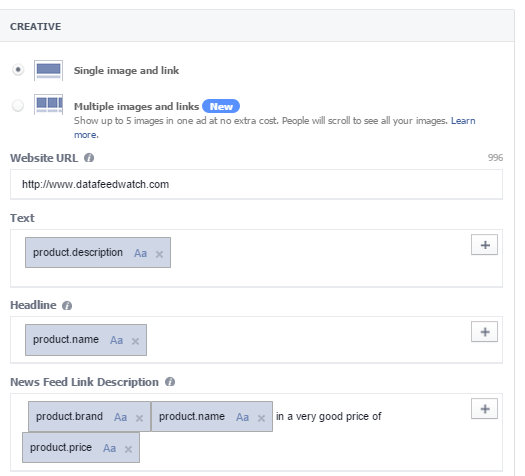Screen dimensions: 525x476
Task: Click the single image layout thumbnail icon
Action: (x=49, y=70)
